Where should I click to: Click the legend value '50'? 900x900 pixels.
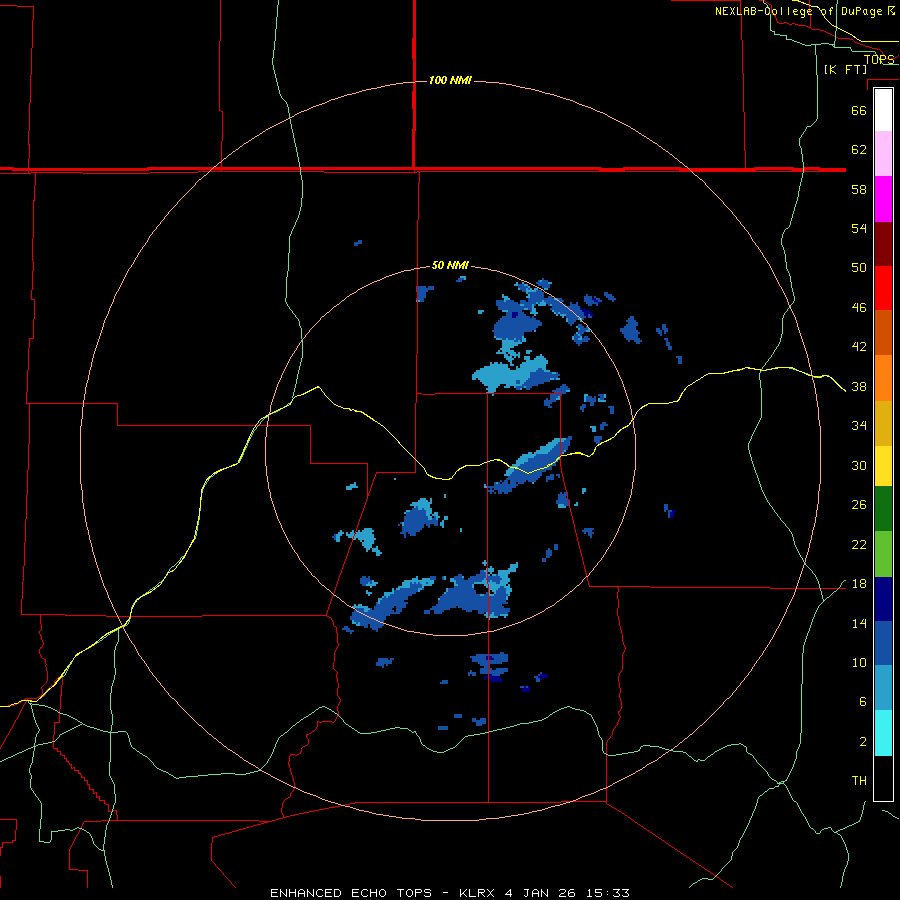pos(859,267)
